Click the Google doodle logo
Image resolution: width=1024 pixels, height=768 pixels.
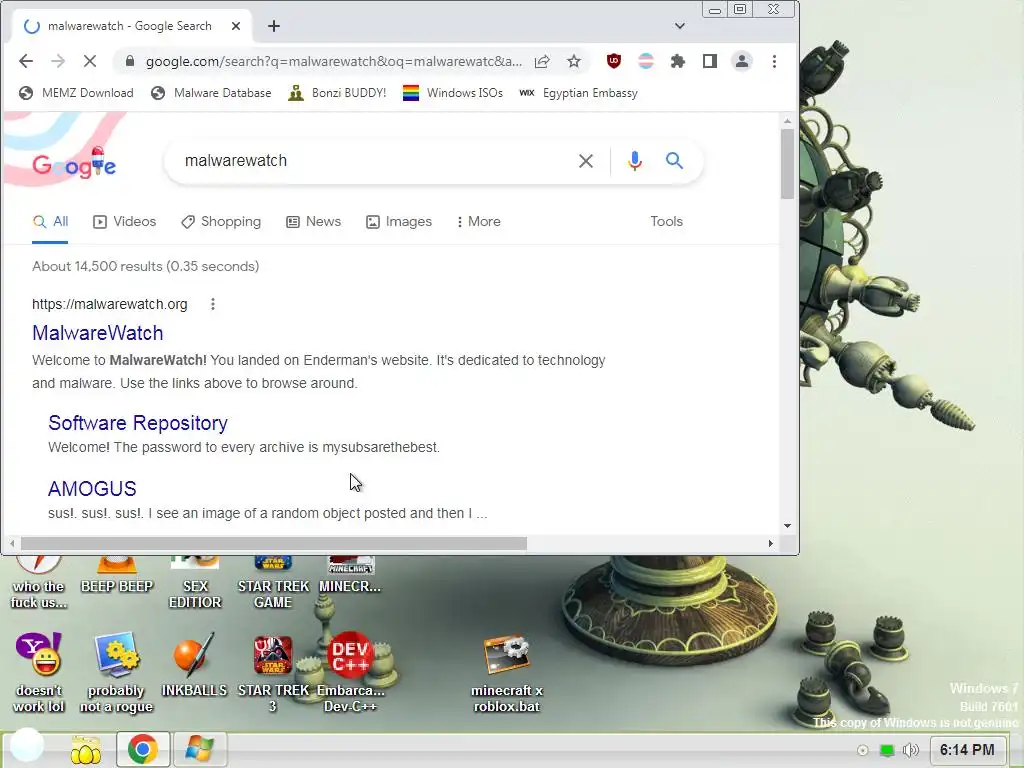click(x=74, y=162)
